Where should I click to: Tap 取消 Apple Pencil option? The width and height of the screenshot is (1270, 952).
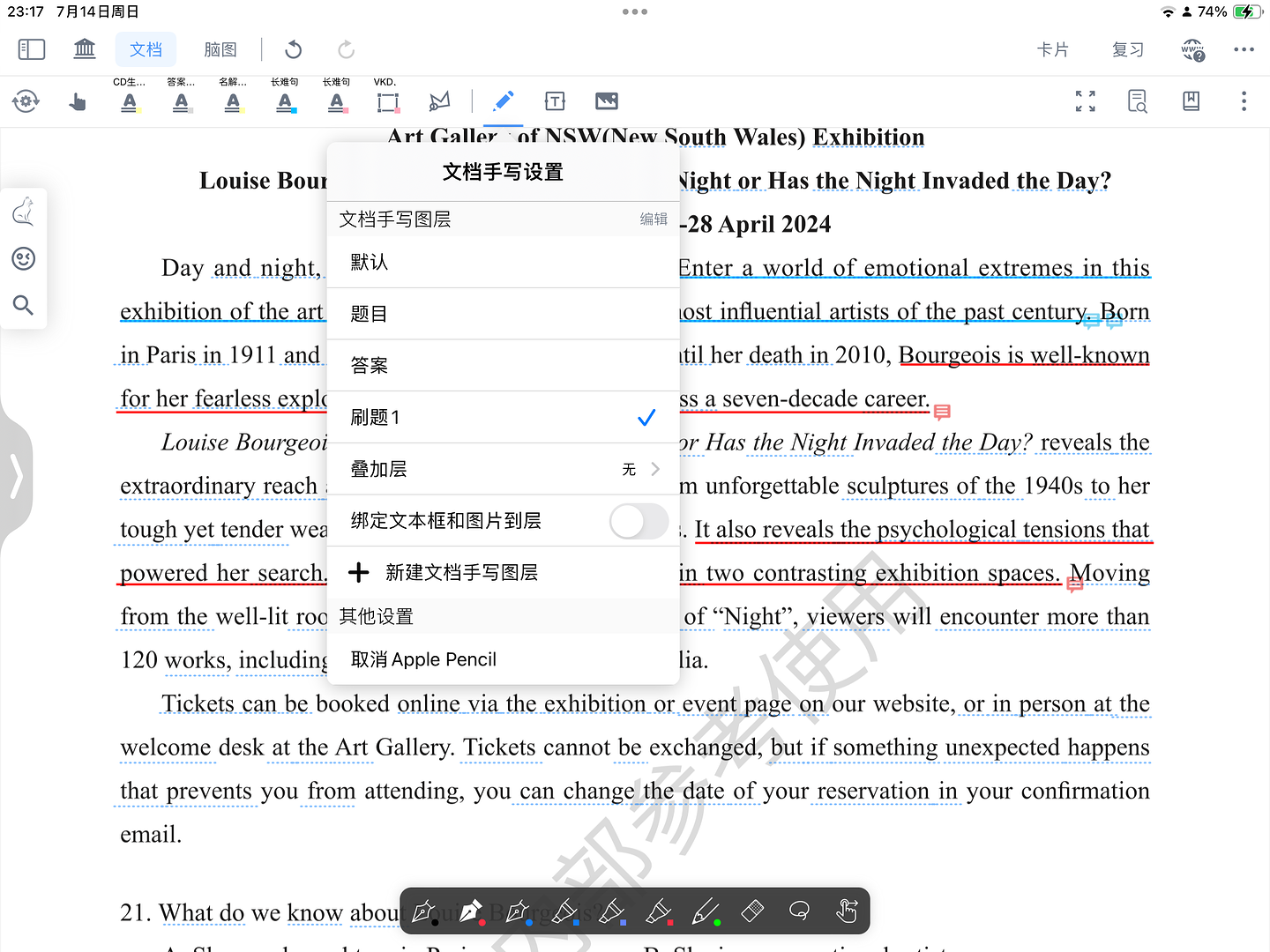pos(503,659)
